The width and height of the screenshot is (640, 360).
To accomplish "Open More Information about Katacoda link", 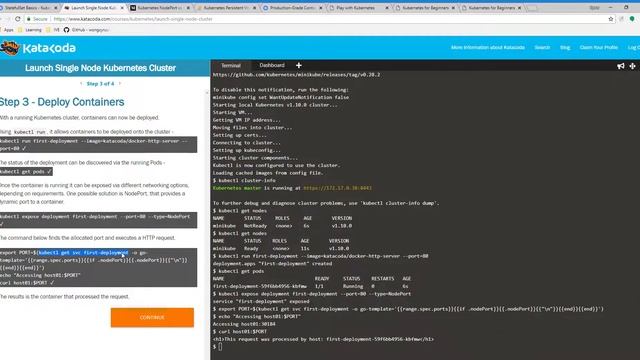I will click(488, 47).
